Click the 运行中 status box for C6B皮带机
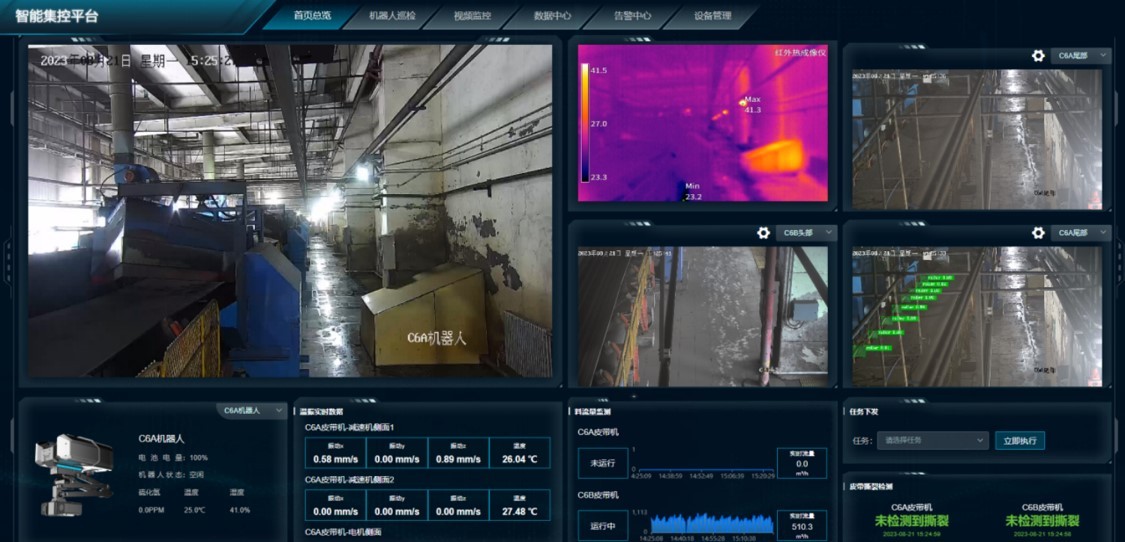This screenshot has height=542, width=1125. coord(601,524)
